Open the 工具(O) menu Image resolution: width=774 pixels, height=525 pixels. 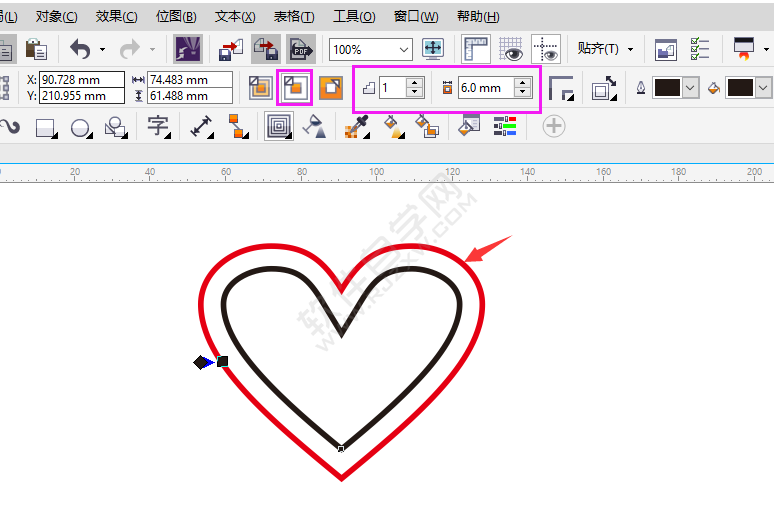(354, 16)
